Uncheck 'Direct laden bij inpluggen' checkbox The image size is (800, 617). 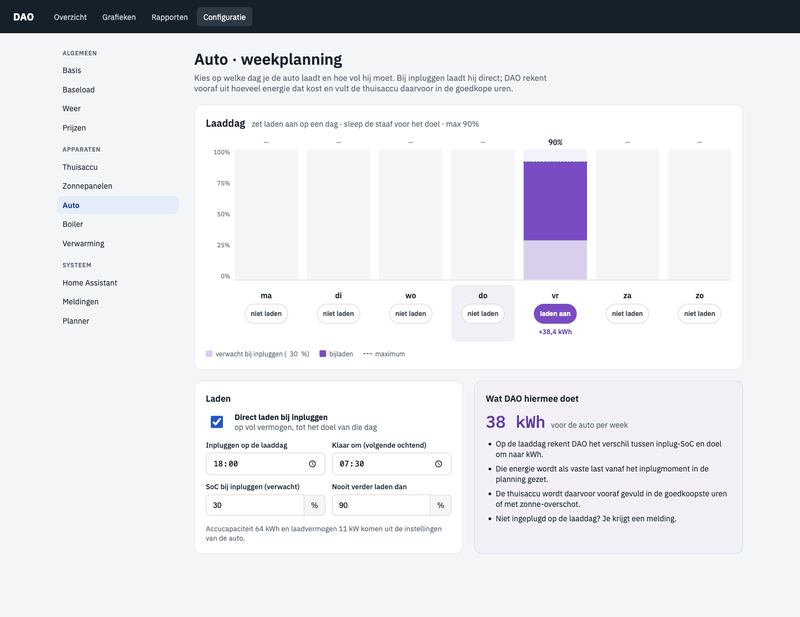click(217, 422)
